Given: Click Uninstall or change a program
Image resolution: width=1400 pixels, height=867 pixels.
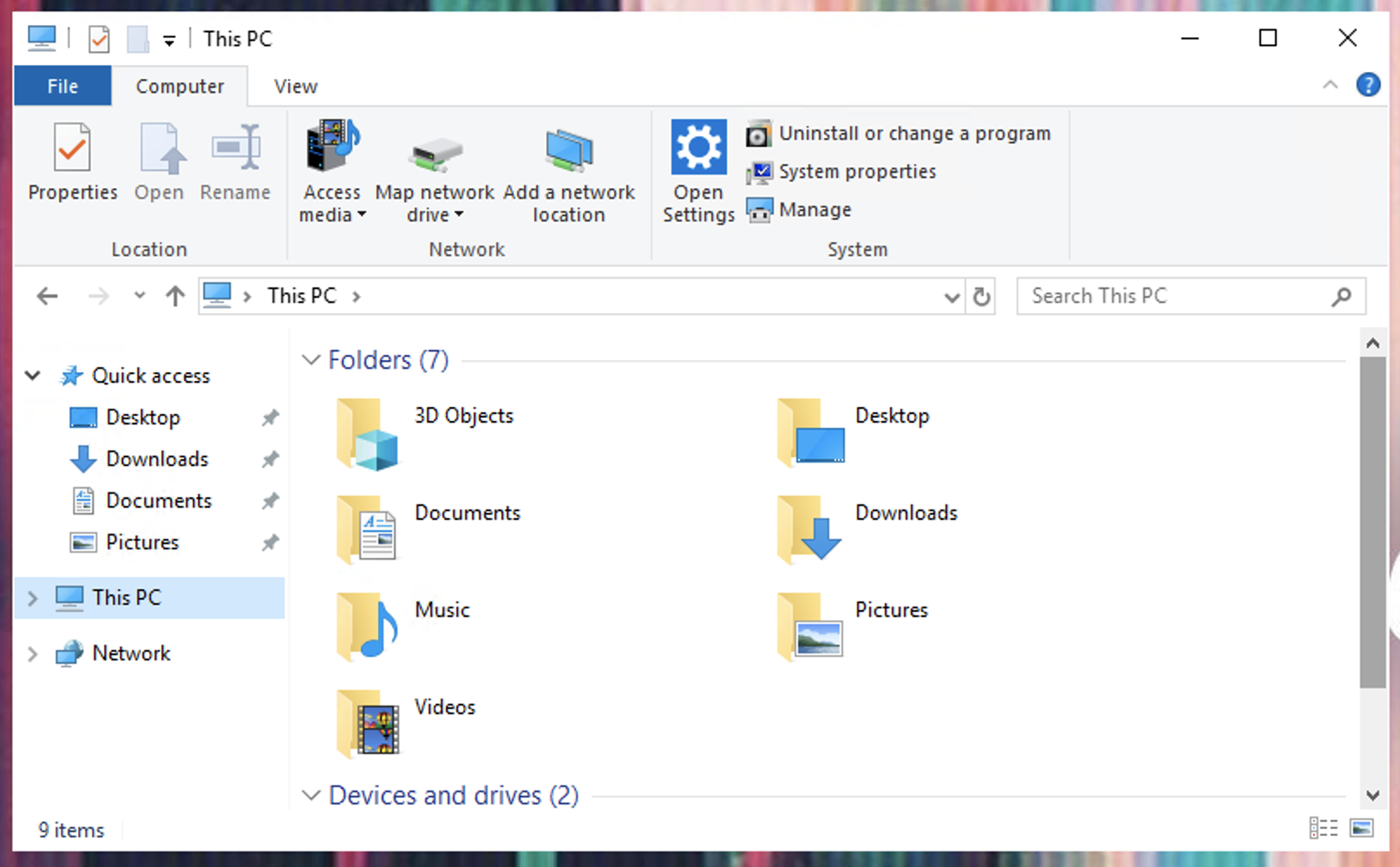Looking at the screenshot, I should click(899, 134).
